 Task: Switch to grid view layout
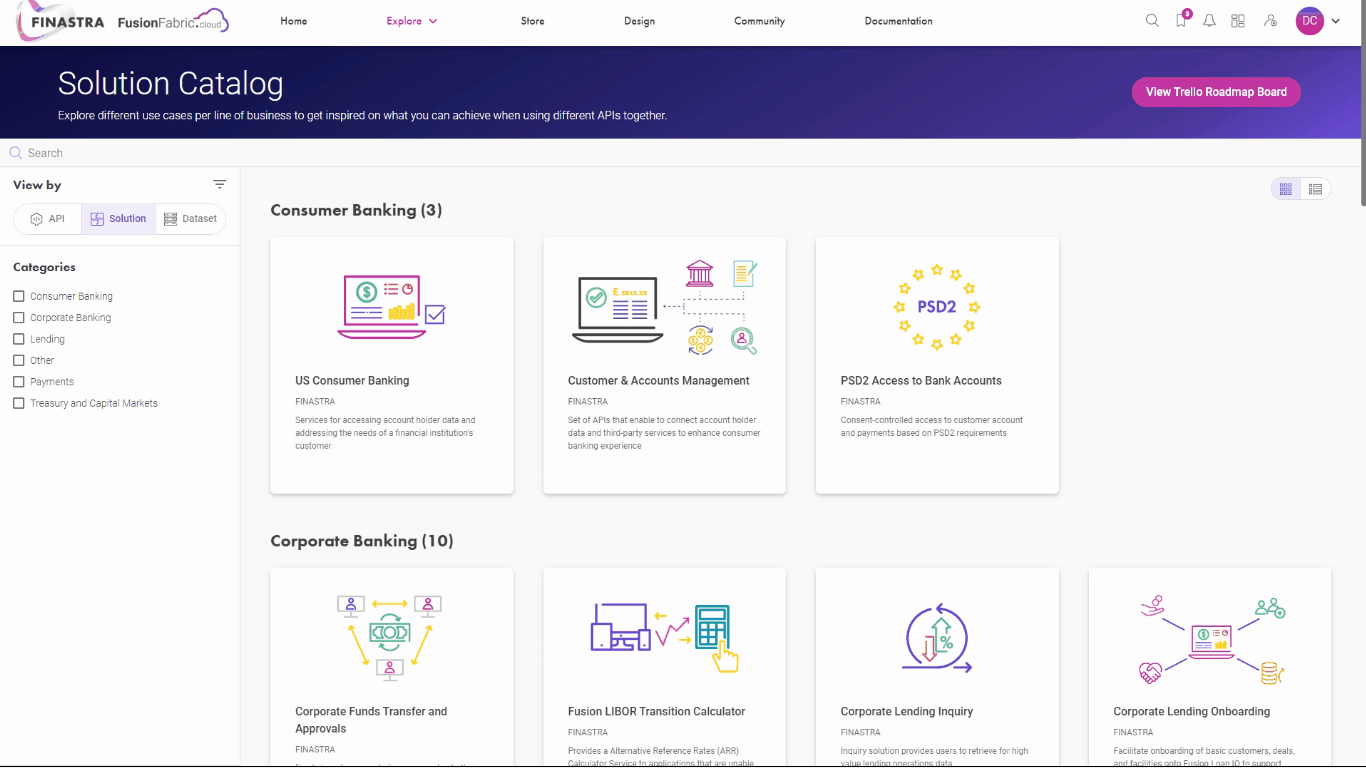pyautogui.click(x=1286, y=189)
